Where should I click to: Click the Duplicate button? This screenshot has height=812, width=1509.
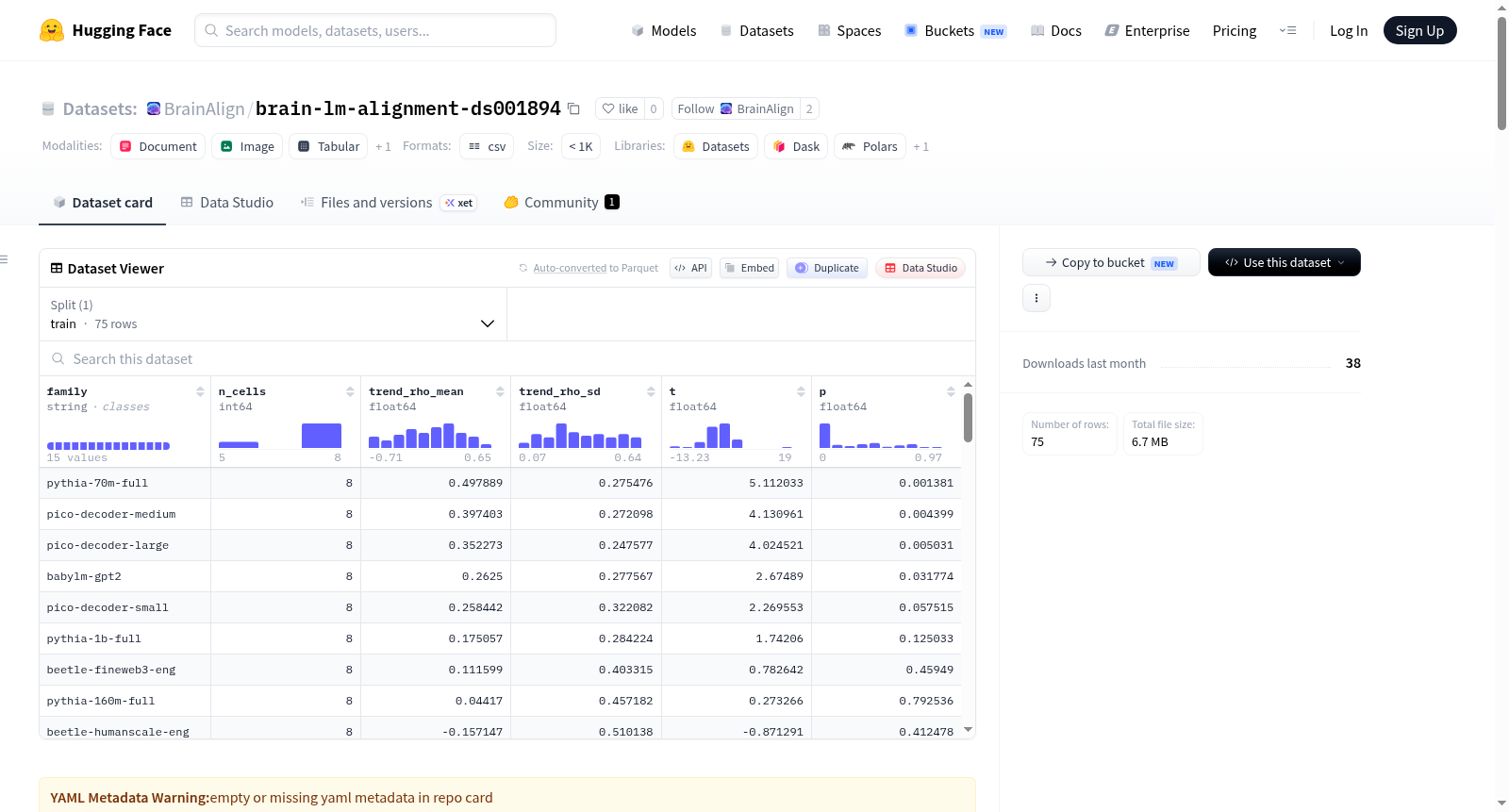coord(827,268)
